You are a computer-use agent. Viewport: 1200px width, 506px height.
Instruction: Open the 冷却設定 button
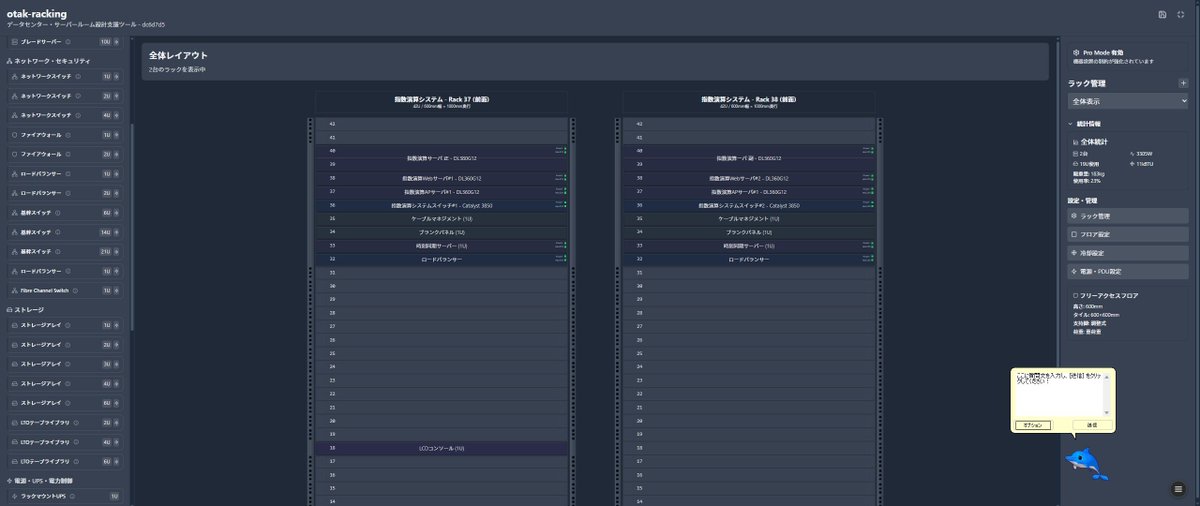point(1128,253)
